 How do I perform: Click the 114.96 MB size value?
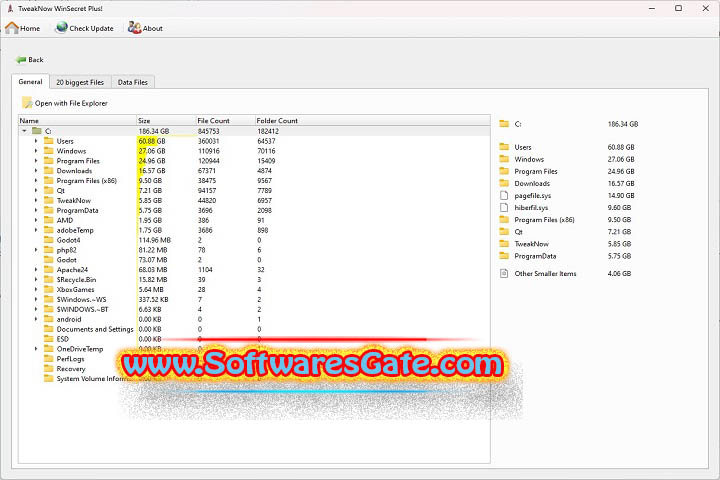(155, 240)
